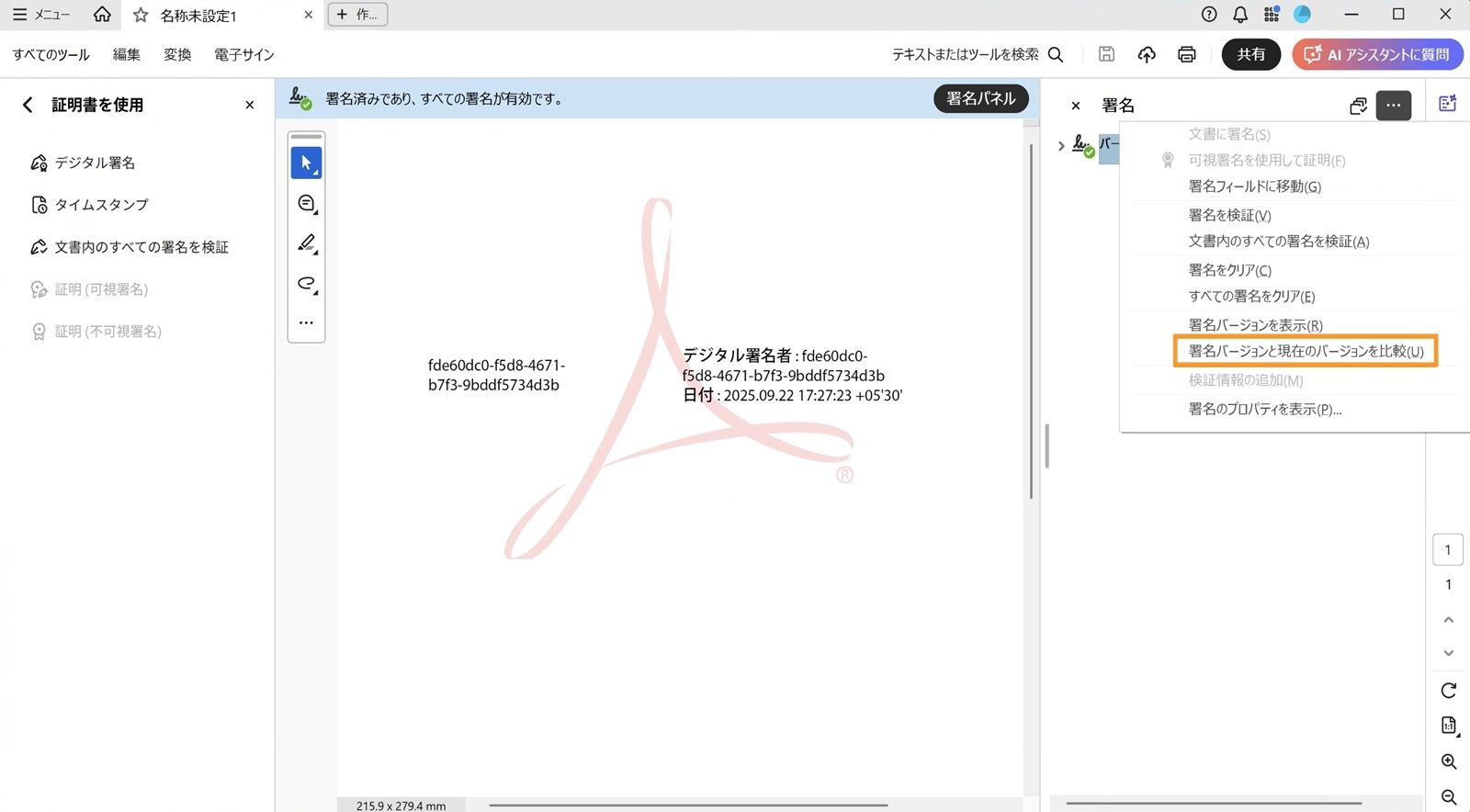This screenshot has height=812, width=1470.
Task: Go to next page down arrow
Action: [1448, 653]
